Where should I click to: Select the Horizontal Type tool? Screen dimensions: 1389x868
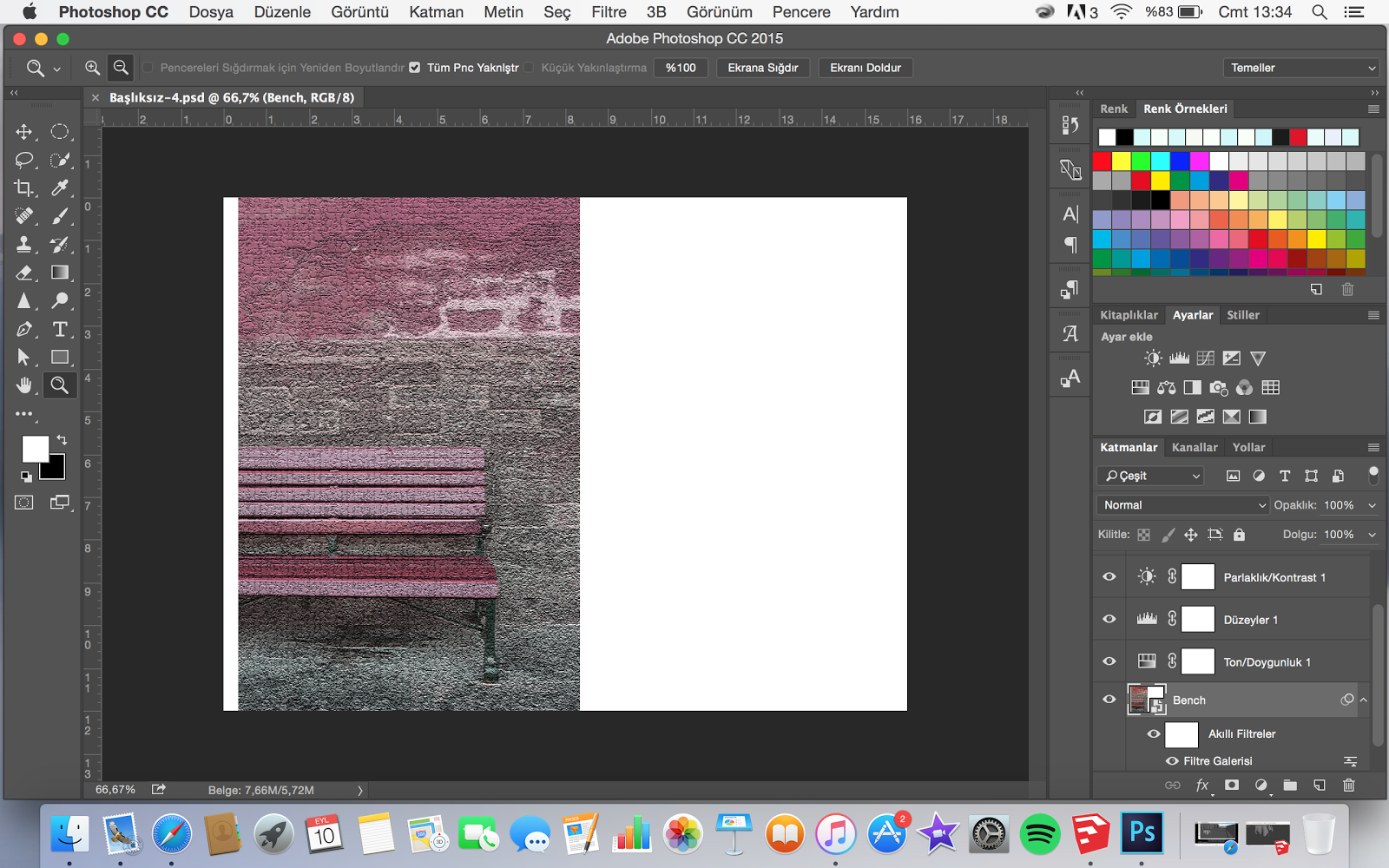point(60,330)
